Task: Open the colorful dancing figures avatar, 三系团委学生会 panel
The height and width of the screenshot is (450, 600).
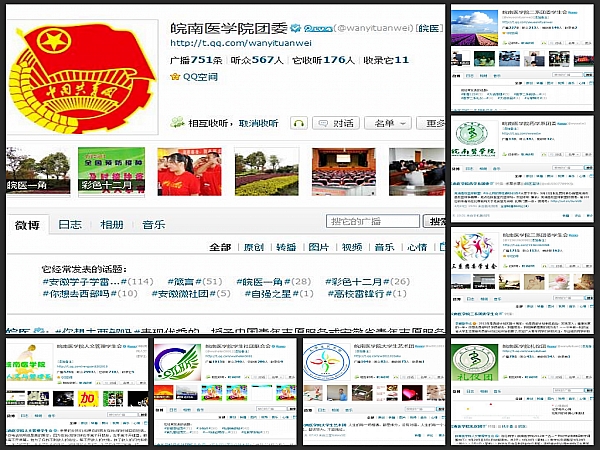Action: pyautogui.click(x=473, y=251)
